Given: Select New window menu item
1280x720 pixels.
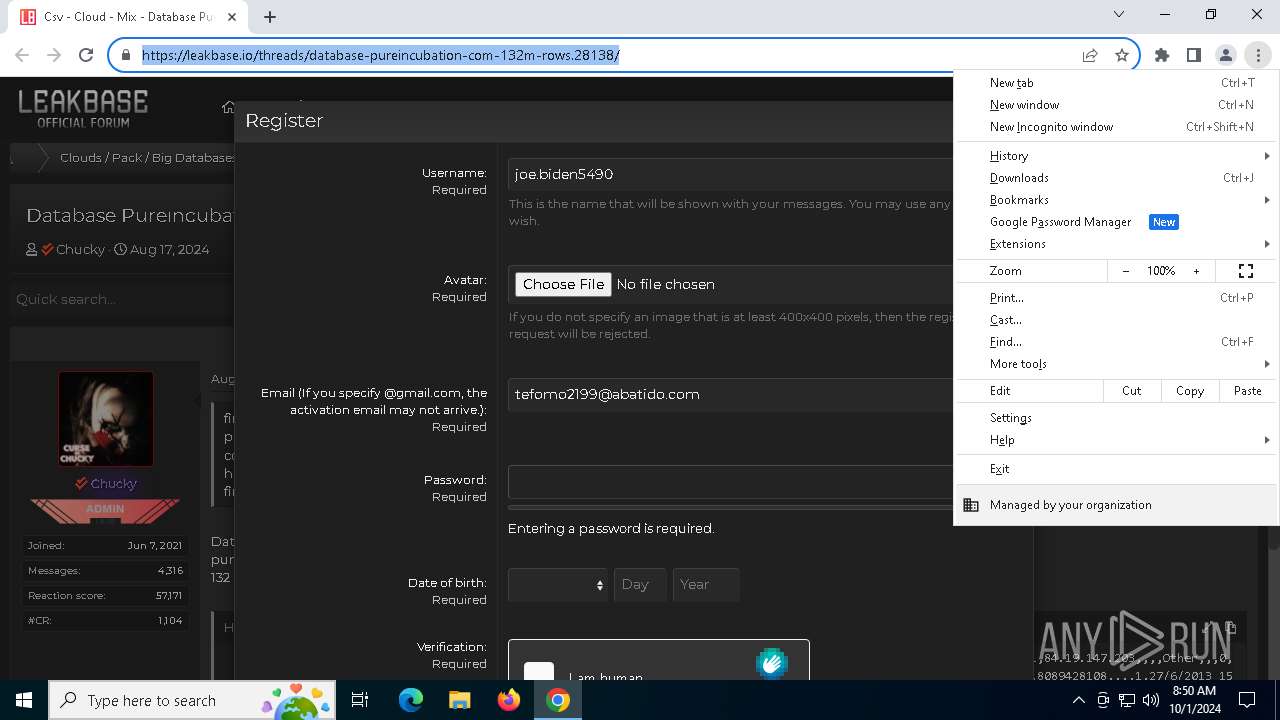Looking at the screenshot, I should click(1116, 105).
